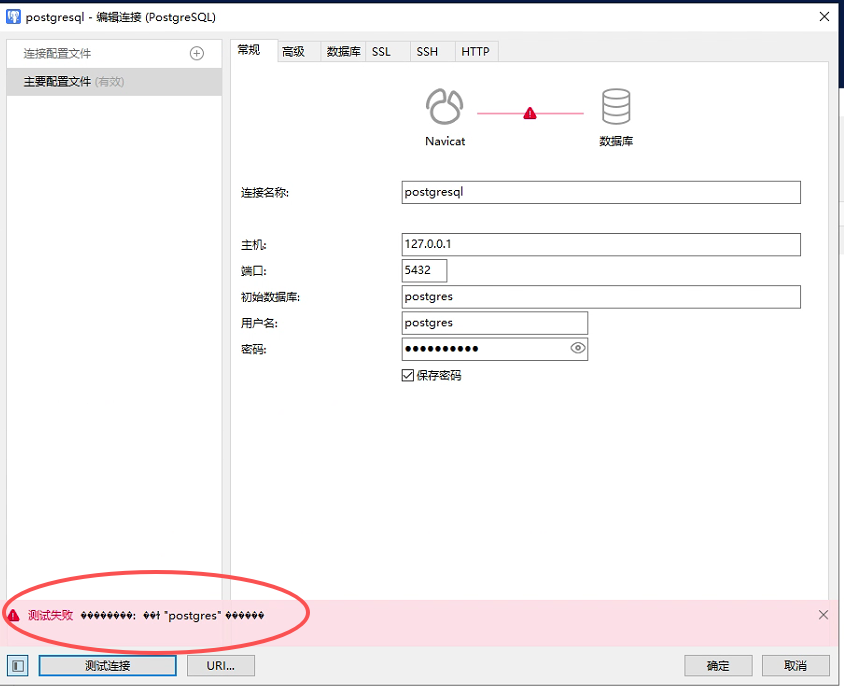Screen dimensions: 844x686
Task: Open the URI... button
Action: click(221, 666)
